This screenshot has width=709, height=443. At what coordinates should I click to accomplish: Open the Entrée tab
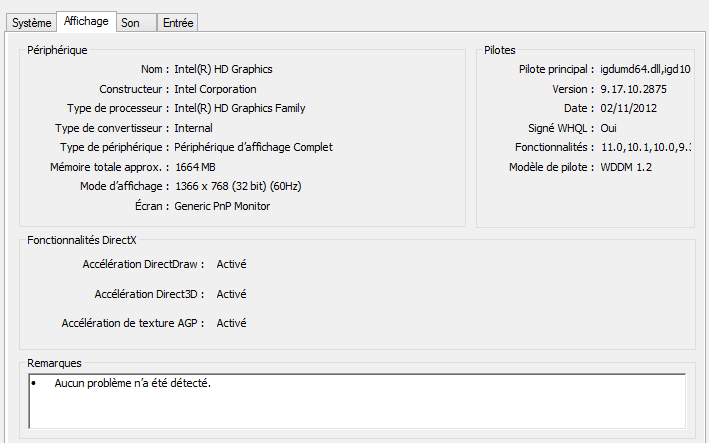pos(178,23)
